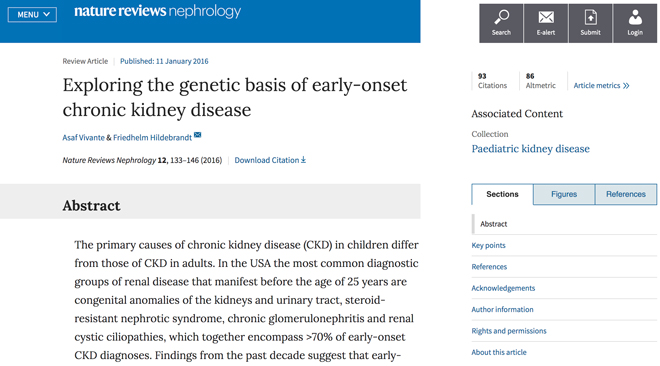Switch to the Figures tab
Screen dimensions: 660x366
point(564,194)
